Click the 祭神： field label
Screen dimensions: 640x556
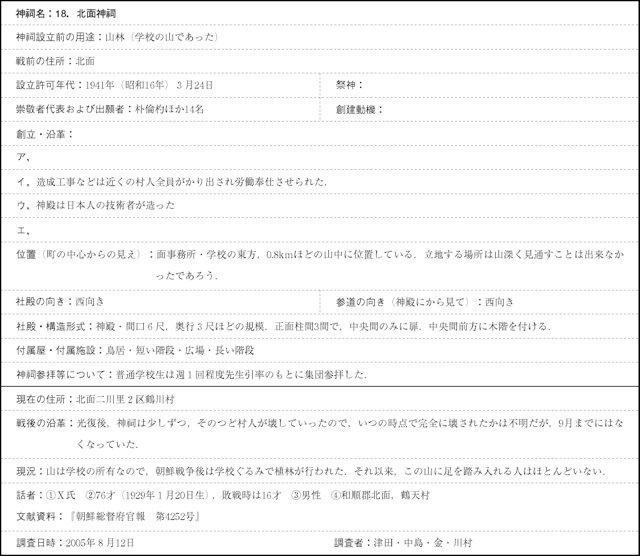(x=349, y=85)
